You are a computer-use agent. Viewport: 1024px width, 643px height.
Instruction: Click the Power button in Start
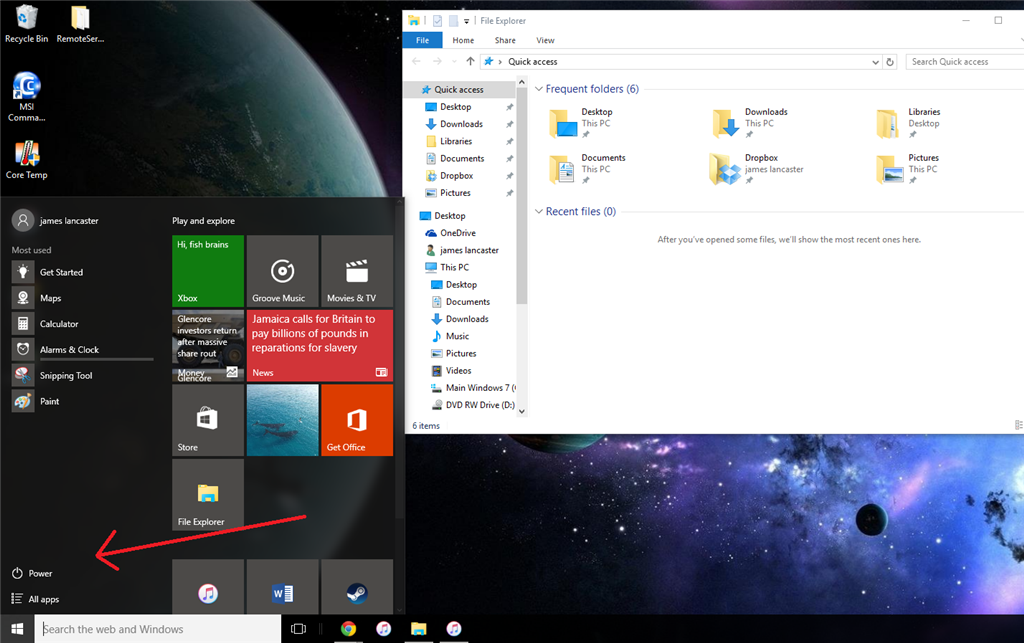coord(32,573)
